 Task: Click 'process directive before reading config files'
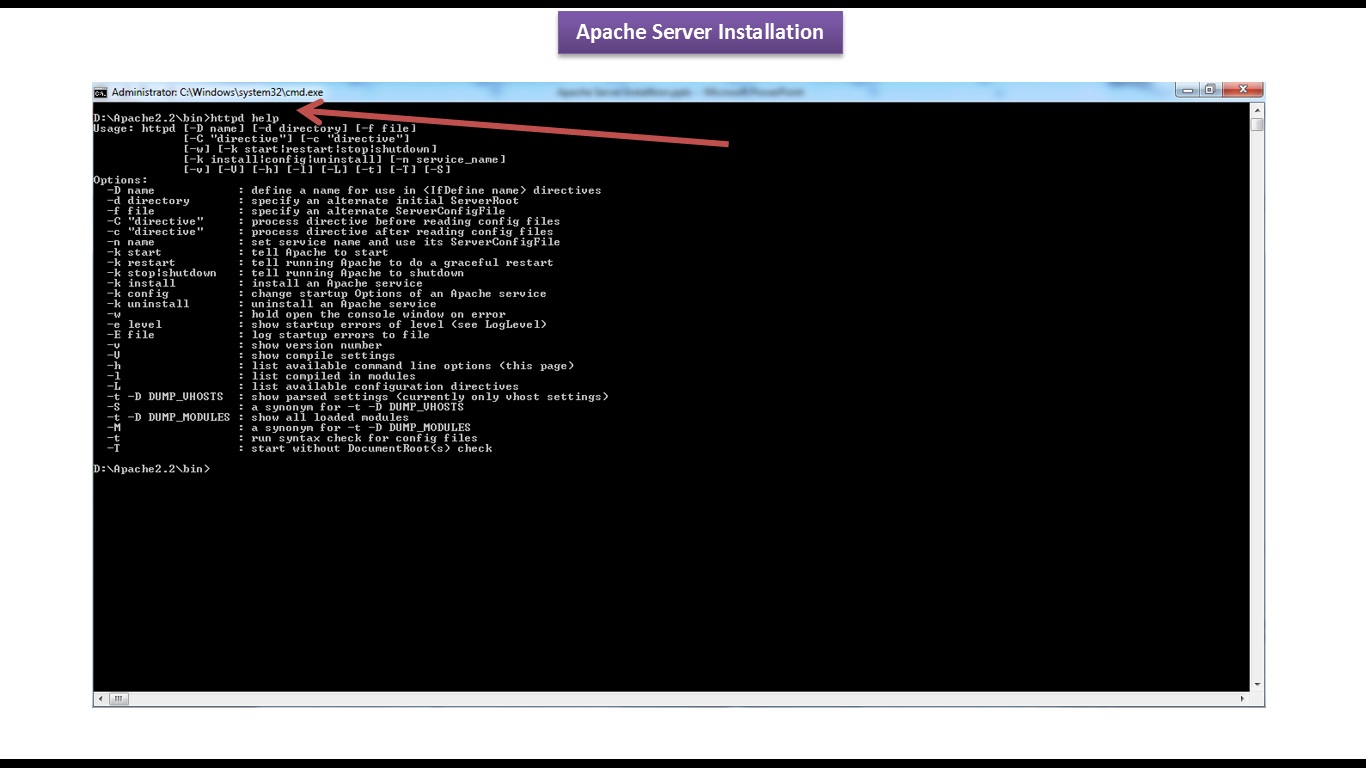405,221
